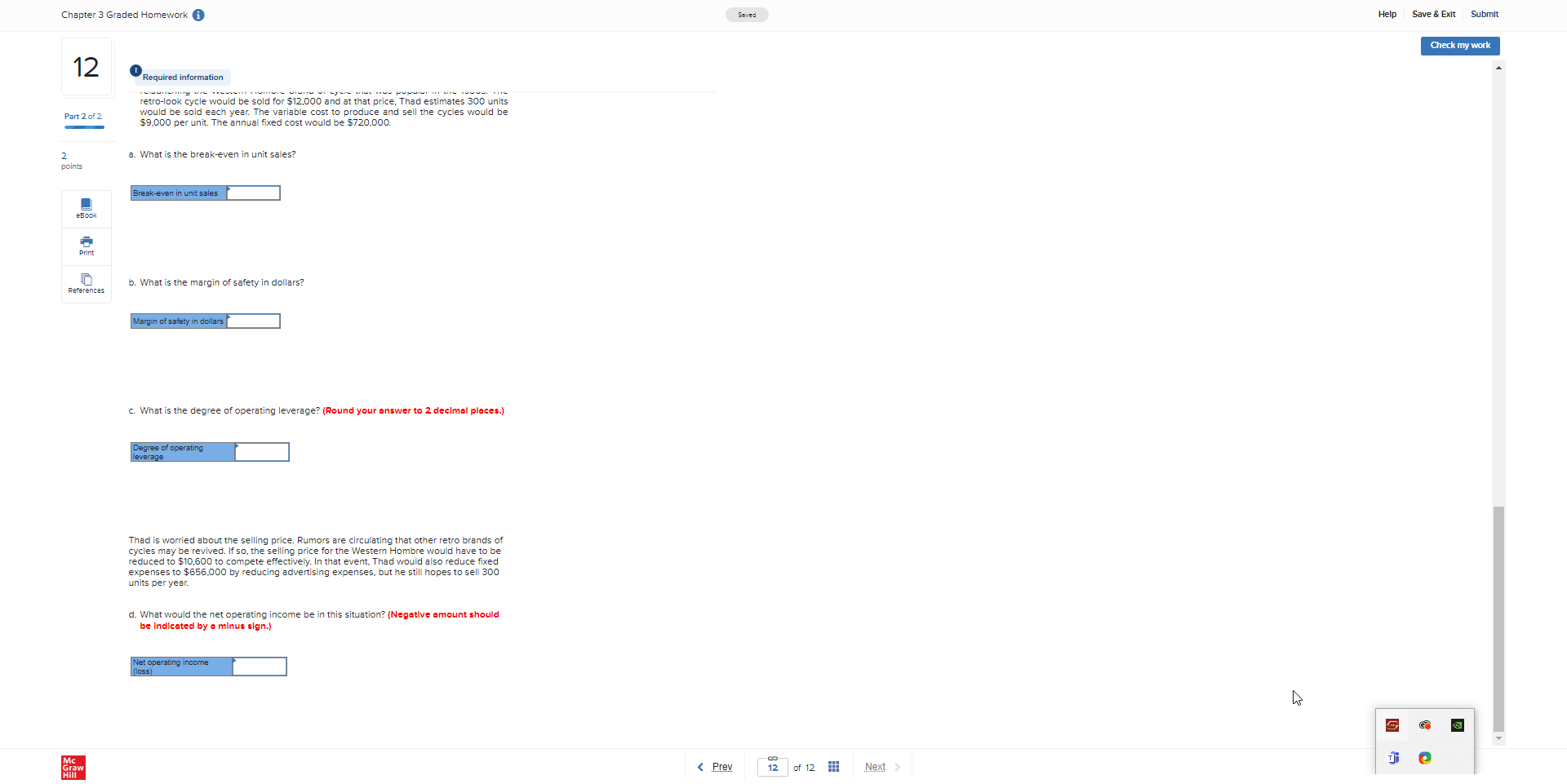This screenshot has width=1567, height=784.
Task: Click the Saved status pill
Action: coord(747,15)
